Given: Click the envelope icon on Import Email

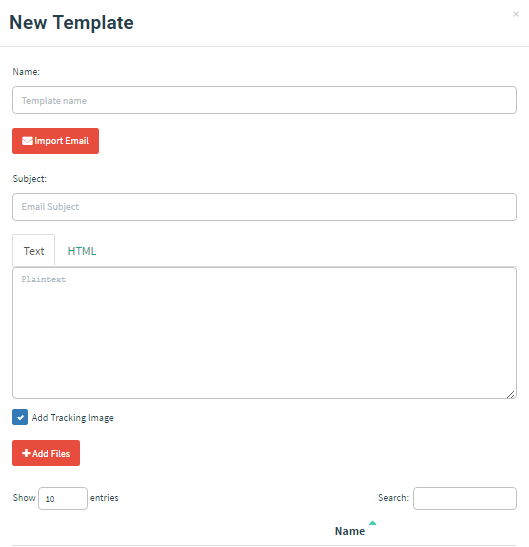Looking at the screenshot, I should pos(27,141).
